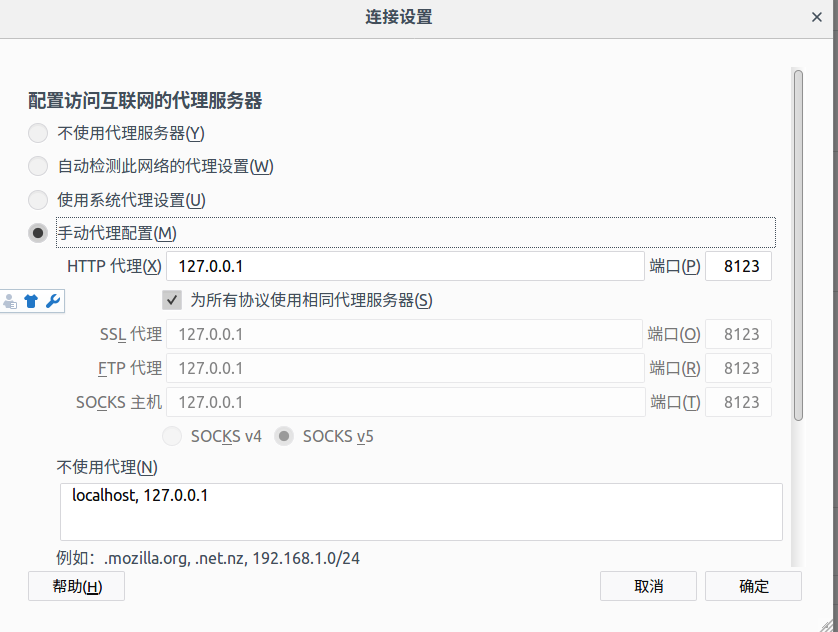
Task: Click the blue wrench settings icon
Action: [53, 301]
